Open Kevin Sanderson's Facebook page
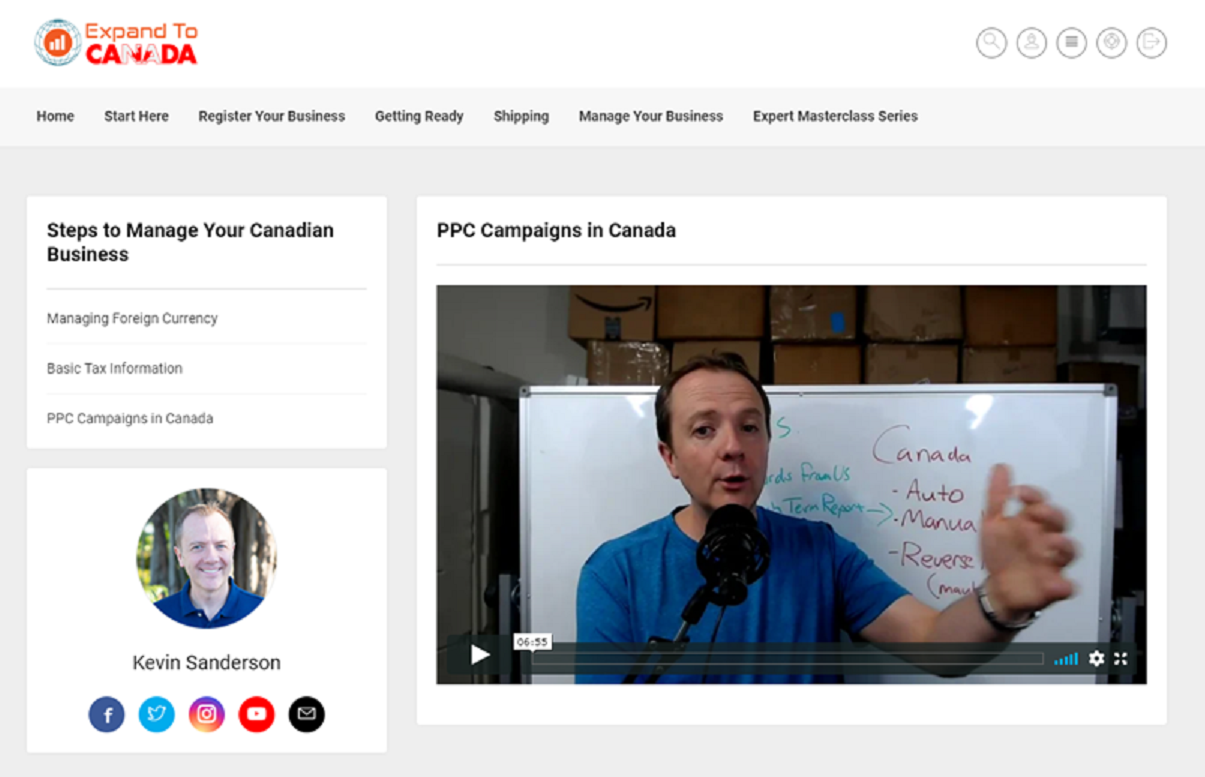Image resolution: width=1205 pixels, height=777 pixels. (107, 714)
